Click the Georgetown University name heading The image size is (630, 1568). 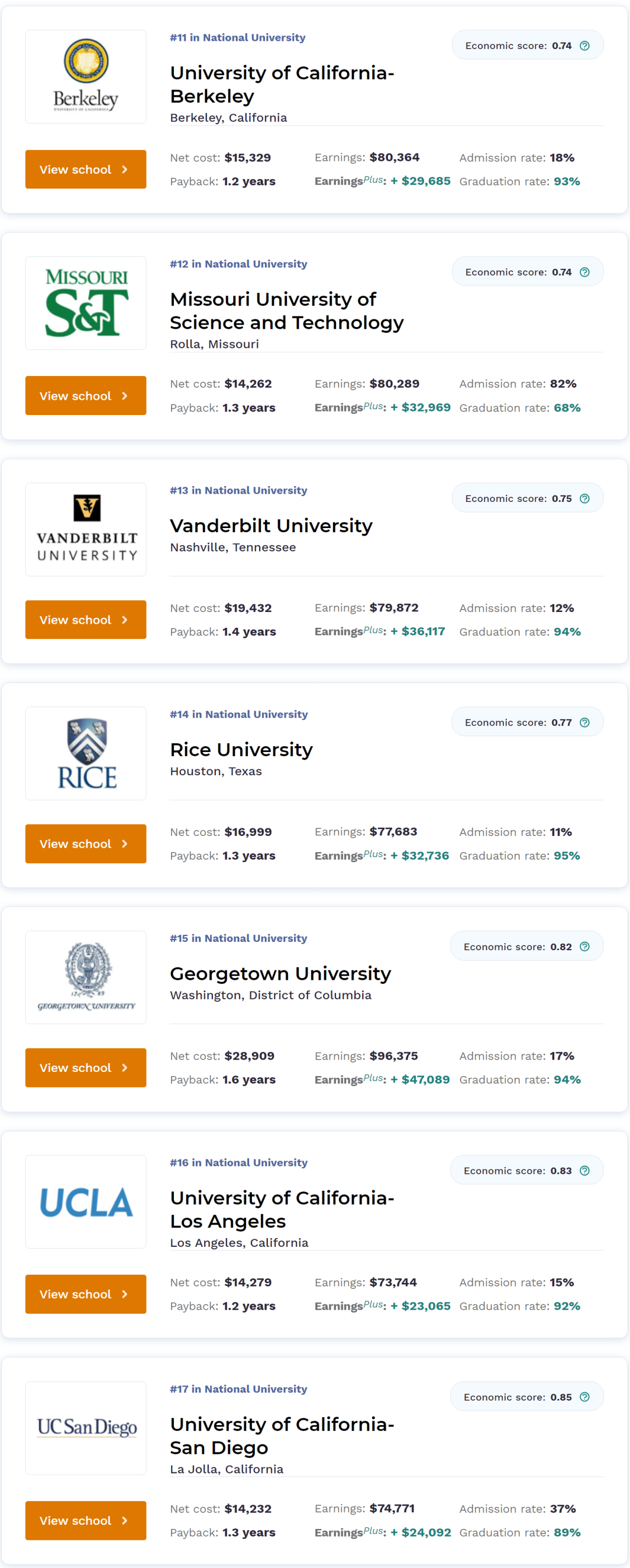[280, 974]
